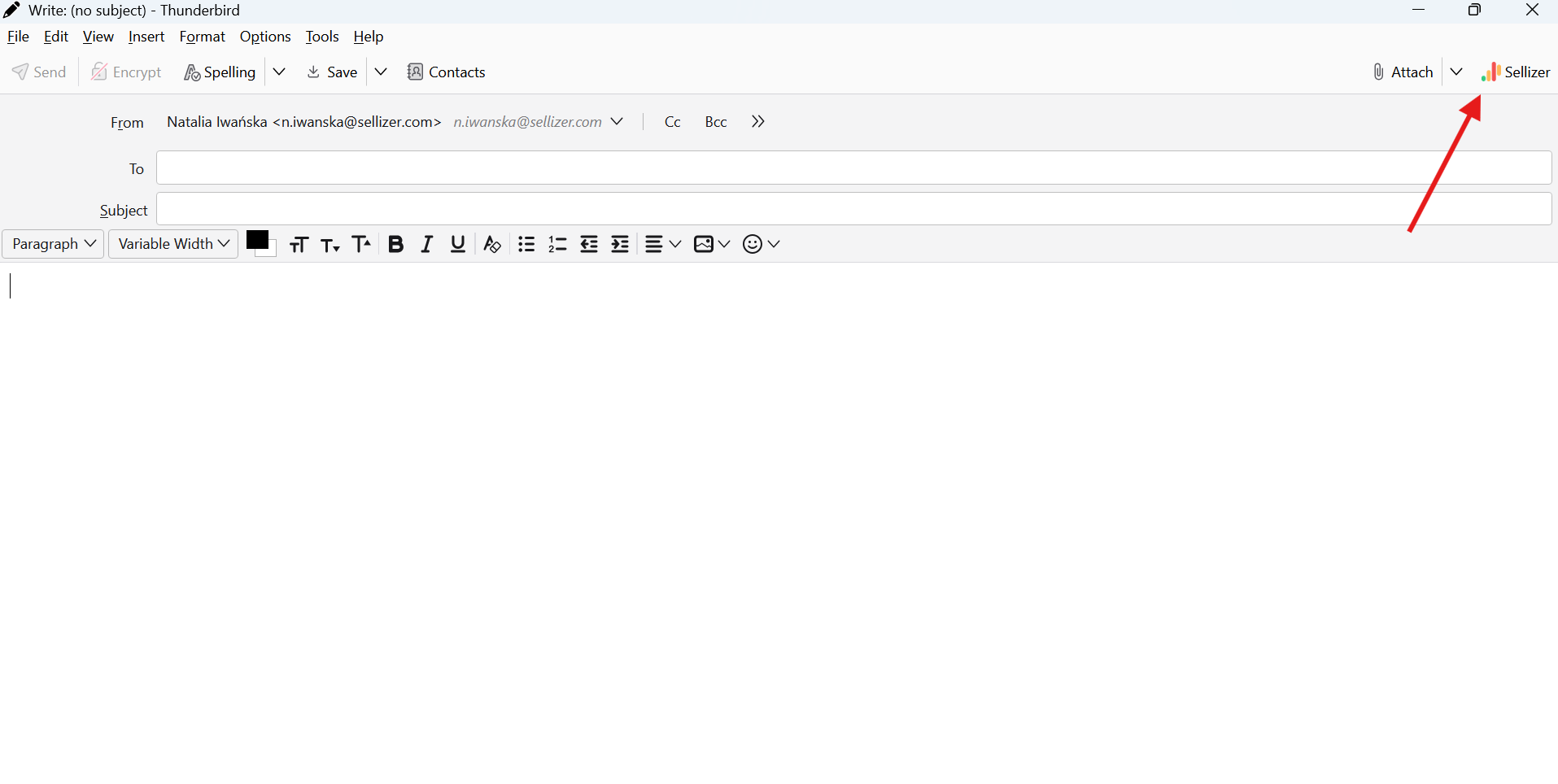Increase the font size
This screenshot has width=1558, height=784.
pyautogui.click(x=361, y=244)
